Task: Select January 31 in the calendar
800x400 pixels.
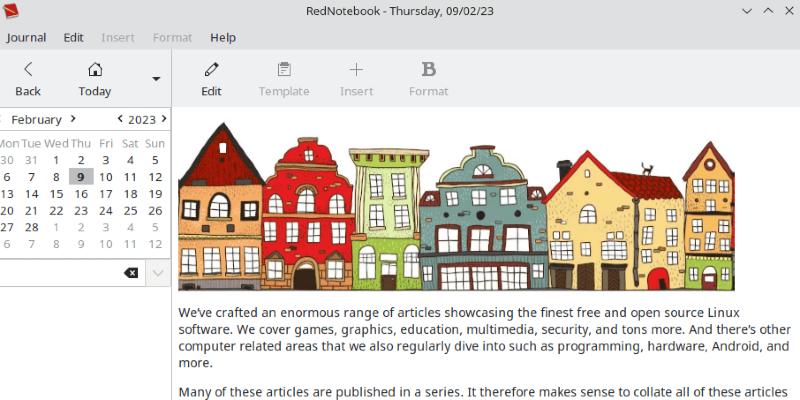Action: [x=32, y=160]
